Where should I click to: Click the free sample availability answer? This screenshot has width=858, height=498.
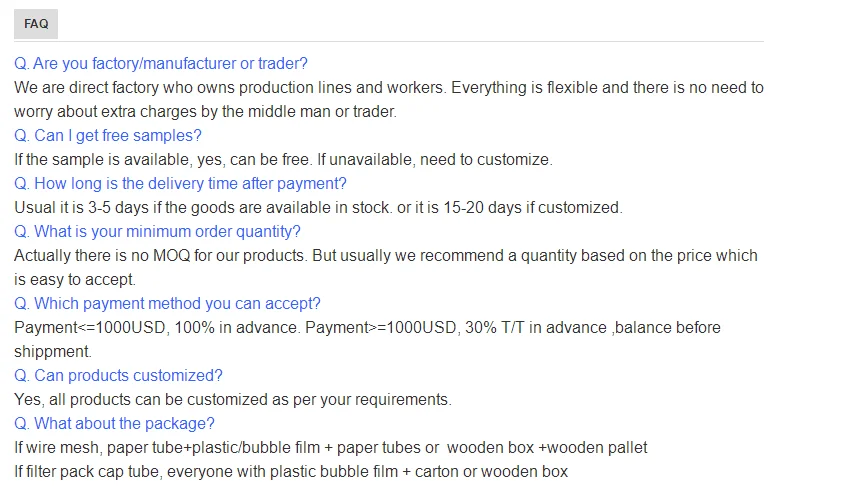click(283, 160)
